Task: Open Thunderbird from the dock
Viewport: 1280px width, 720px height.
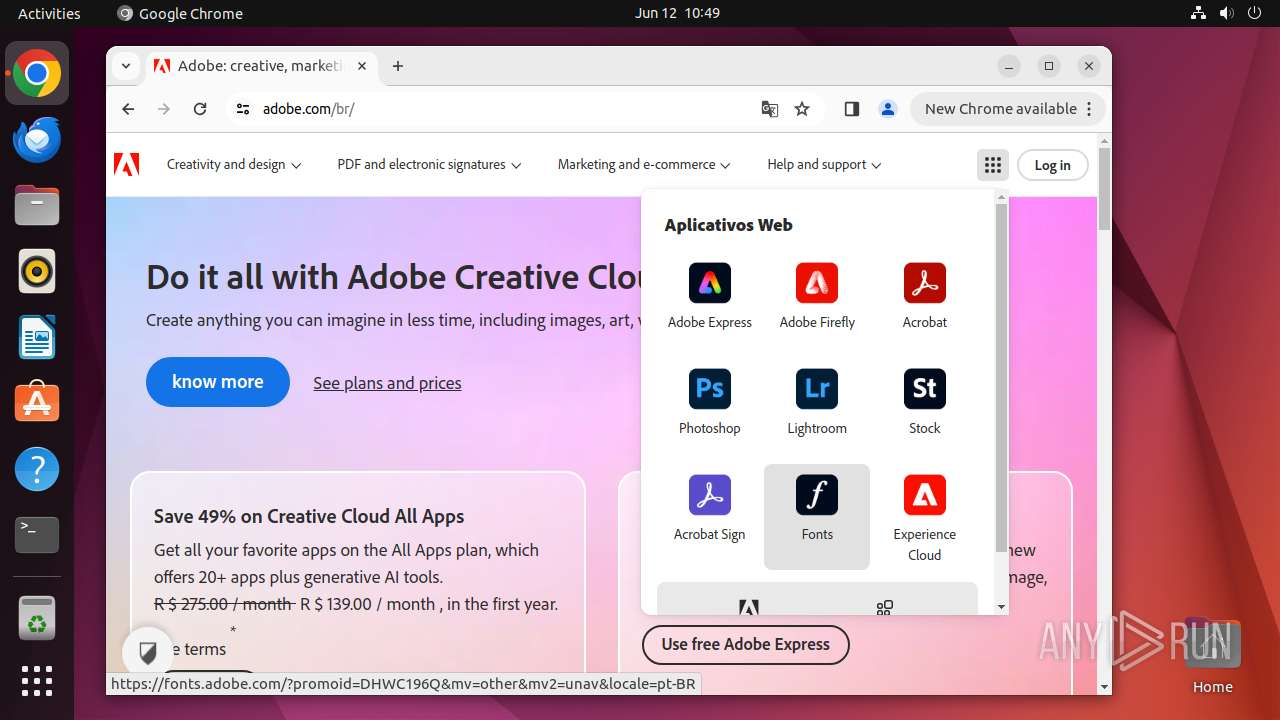Action: [37, 139]
